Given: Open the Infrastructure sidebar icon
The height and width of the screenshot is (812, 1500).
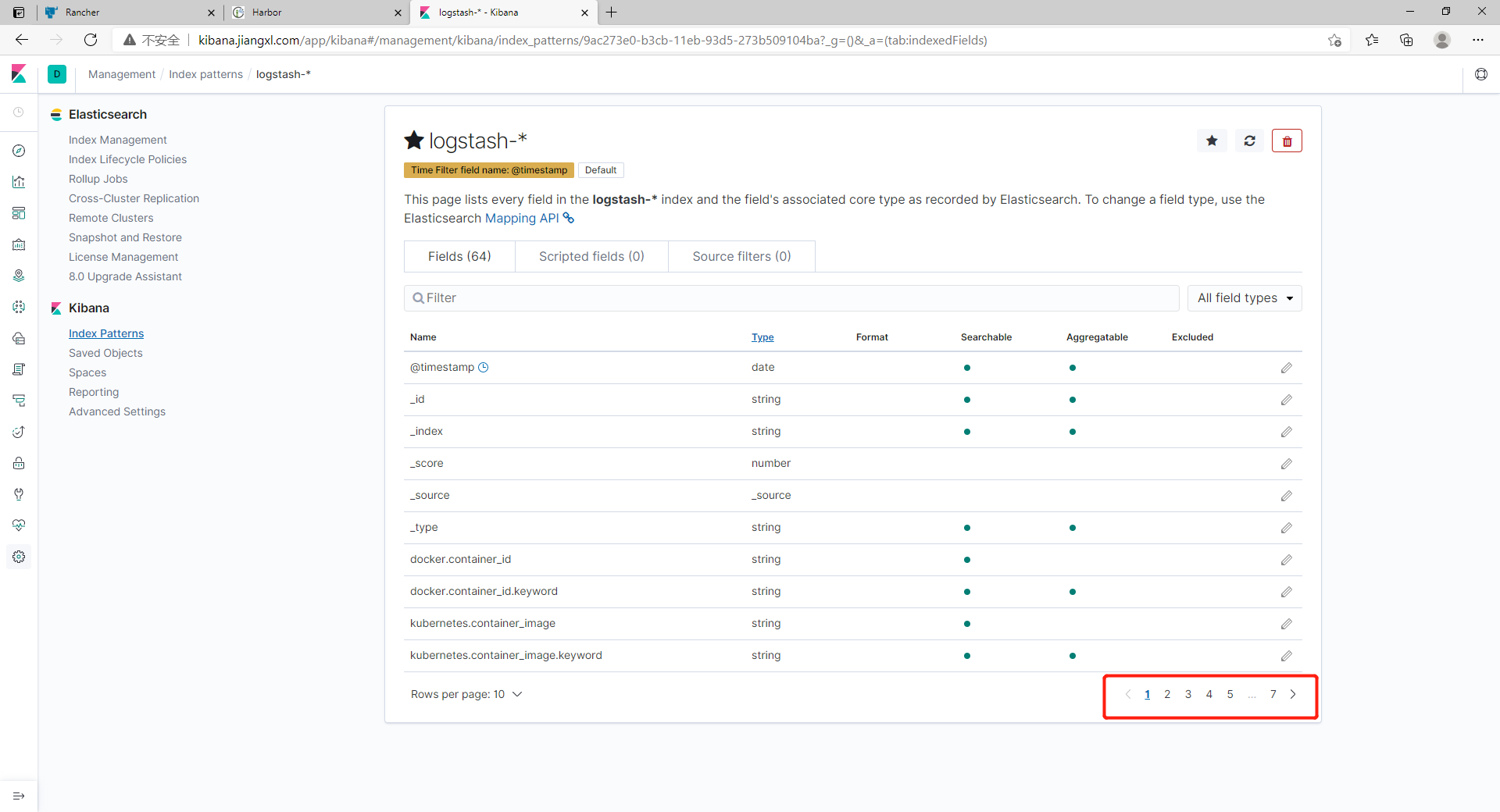Looking at the screenshot, I should [x=19, y=338].
